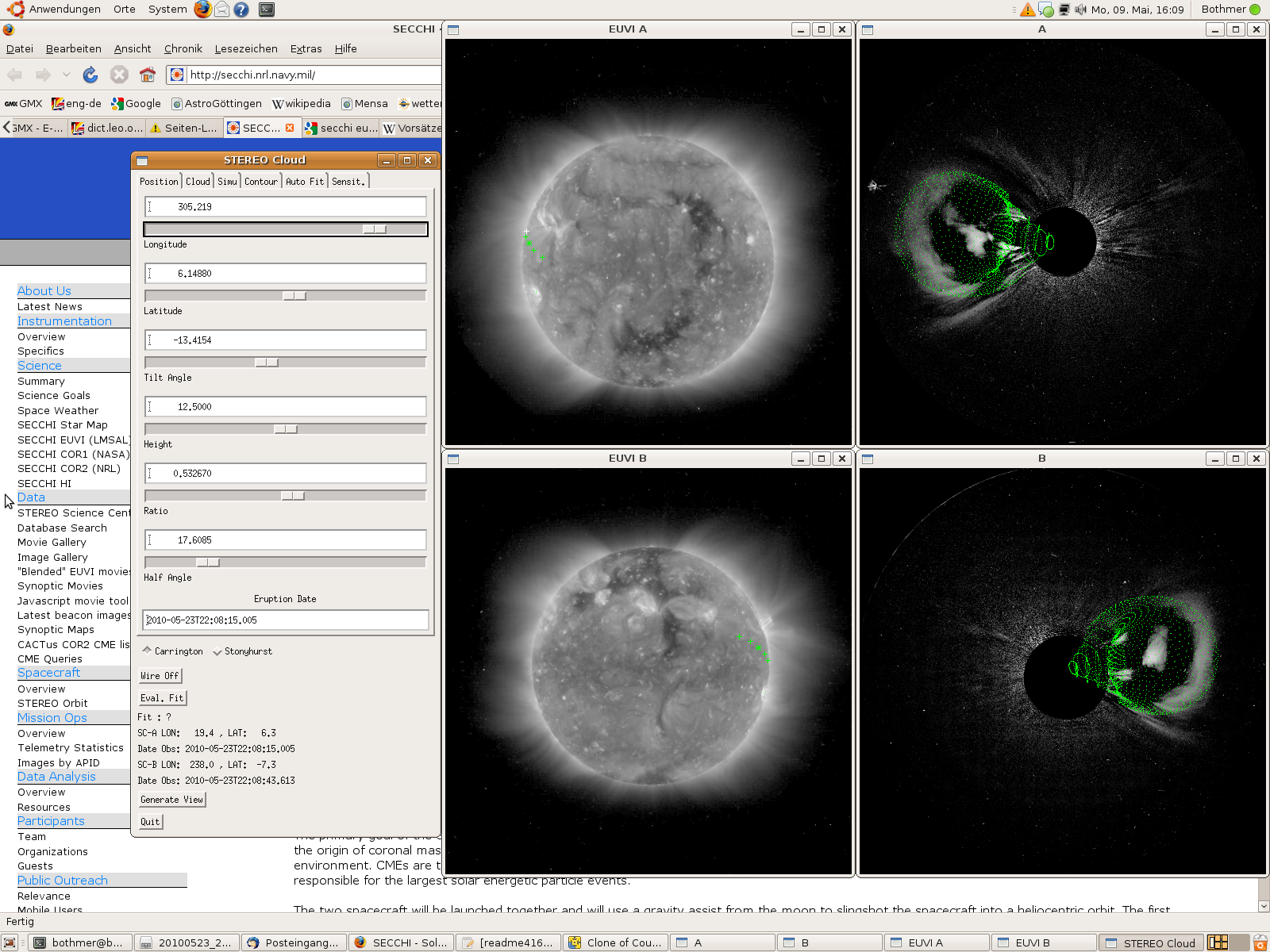The image size is (1270, 952).
Task: Open the trash icon in the bottom panel
Action: pyautogui.click(x=1260, y=942)
